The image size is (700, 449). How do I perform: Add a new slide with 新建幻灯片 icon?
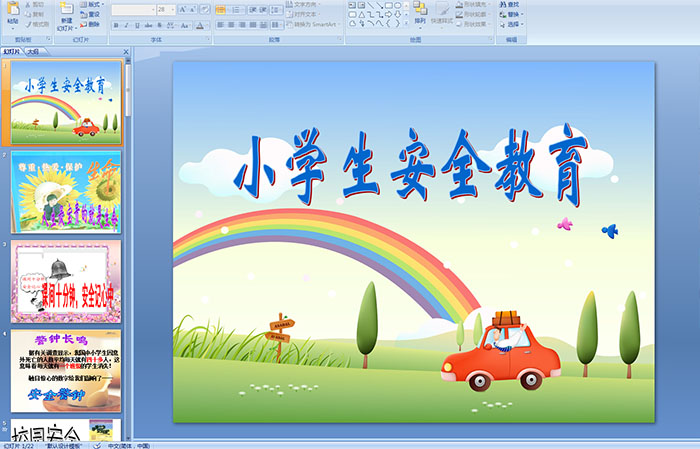click(x=67, y=9)
